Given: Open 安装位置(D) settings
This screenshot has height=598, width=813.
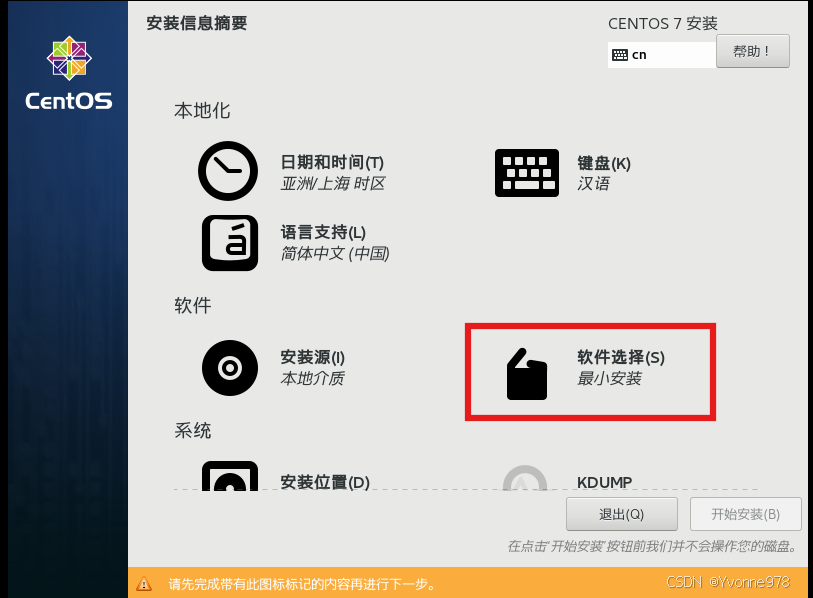Looking at the screenshot, I should pos(325,482).
